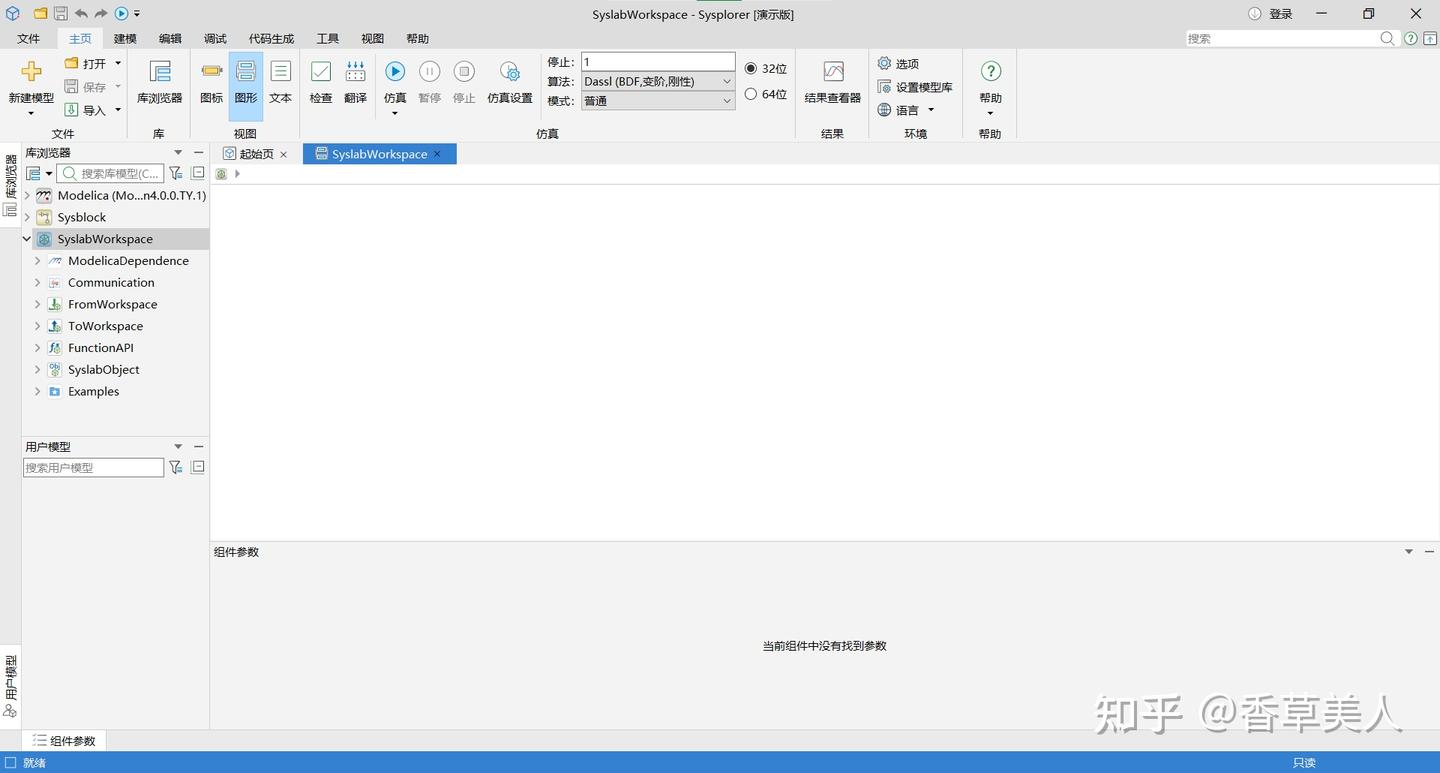Image resolution: width=1440 pixels, height=773 pixels.
Task: Click the 新建模型 new model icon
Action: pyautogui.click(x=31, y=72)
